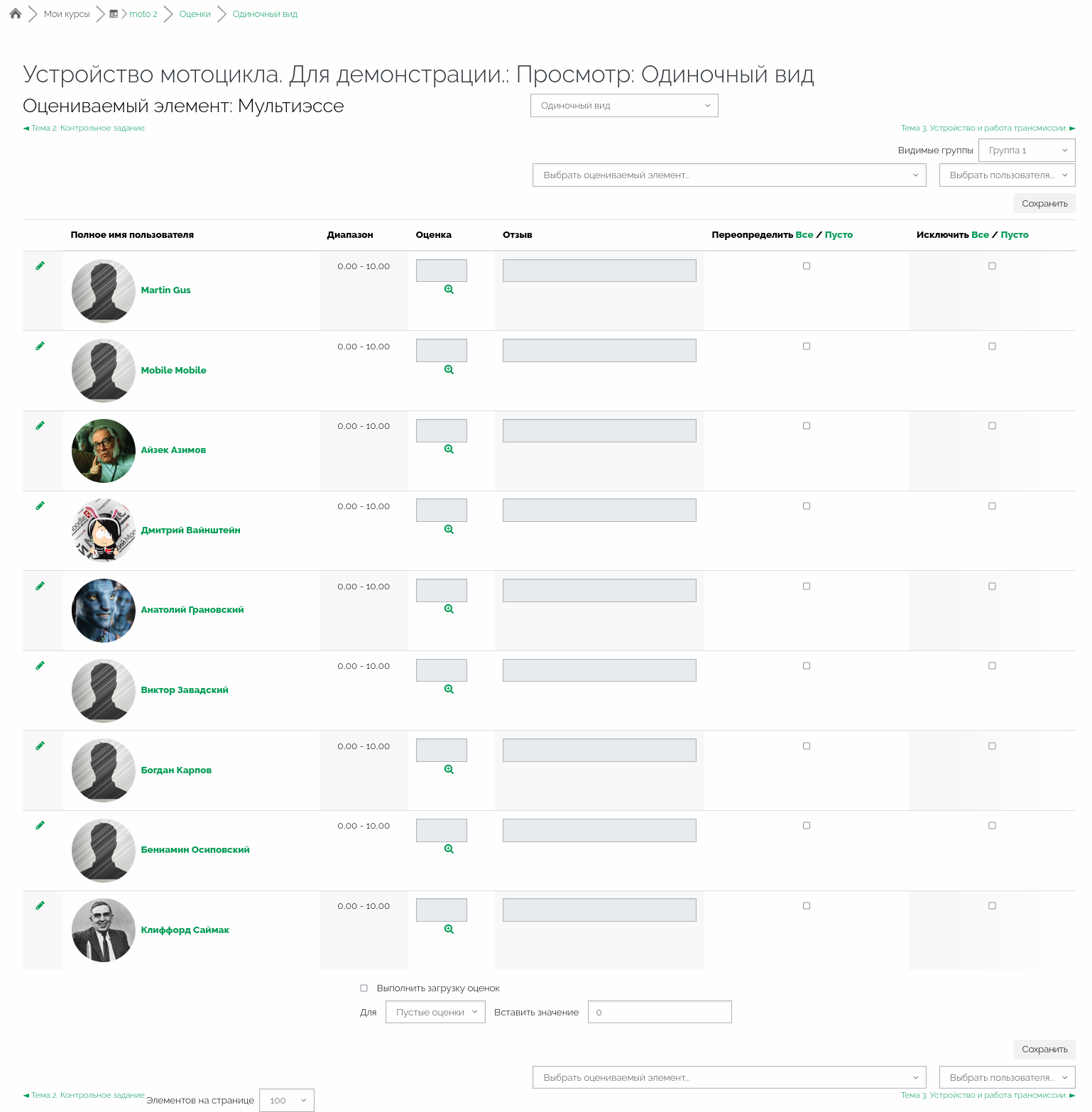Go to 'Оценки' in breadcrumb

[195, 14]
